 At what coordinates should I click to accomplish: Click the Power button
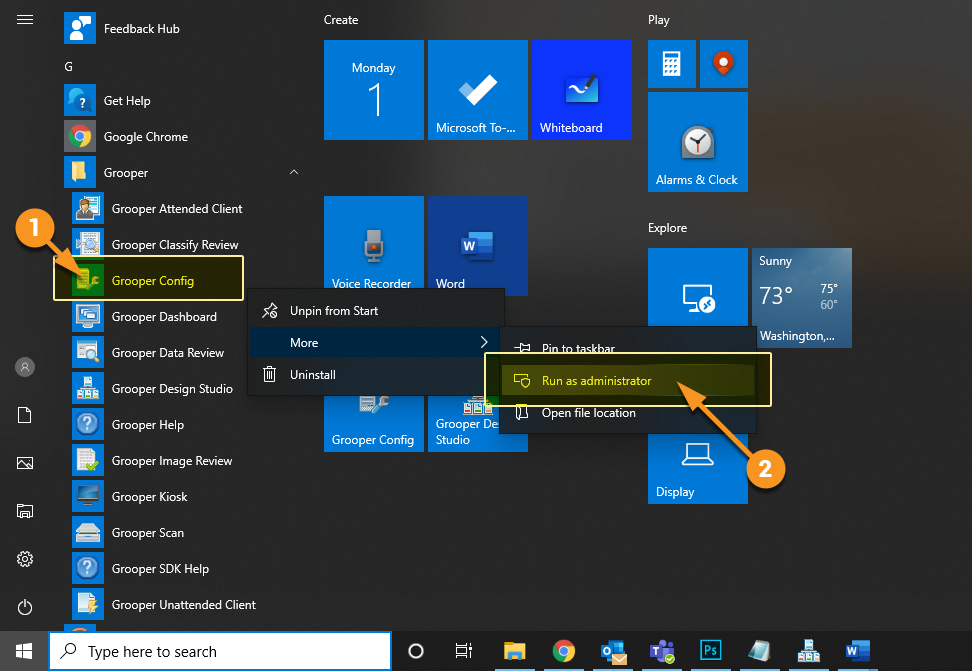[25, 606]
